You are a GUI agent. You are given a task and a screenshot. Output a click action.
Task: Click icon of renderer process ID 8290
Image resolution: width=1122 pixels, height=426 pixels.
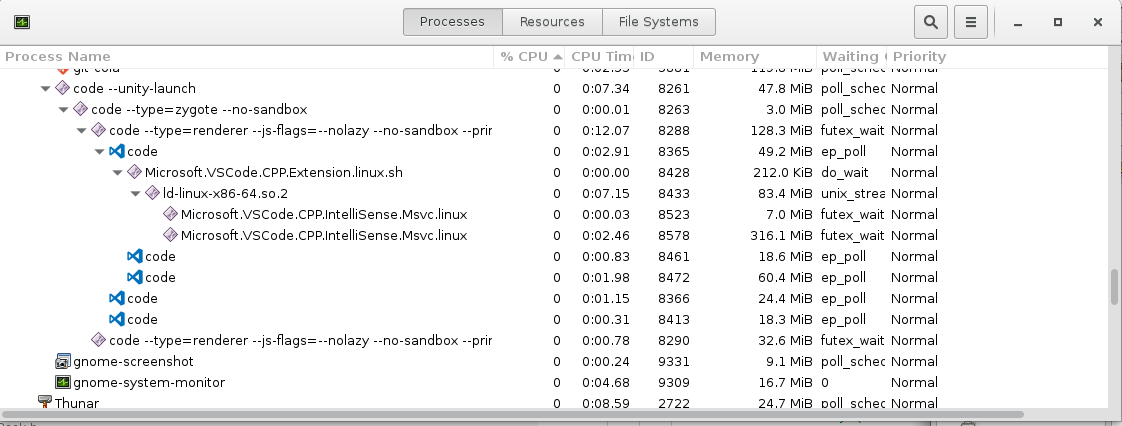point(99,340)
